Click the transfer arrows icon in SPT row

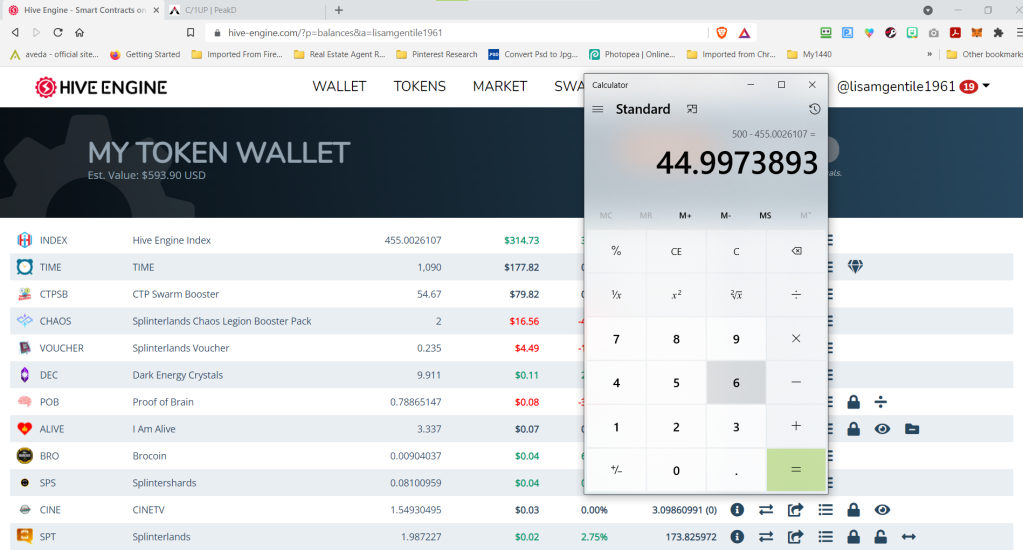click(x=766, y=536)
